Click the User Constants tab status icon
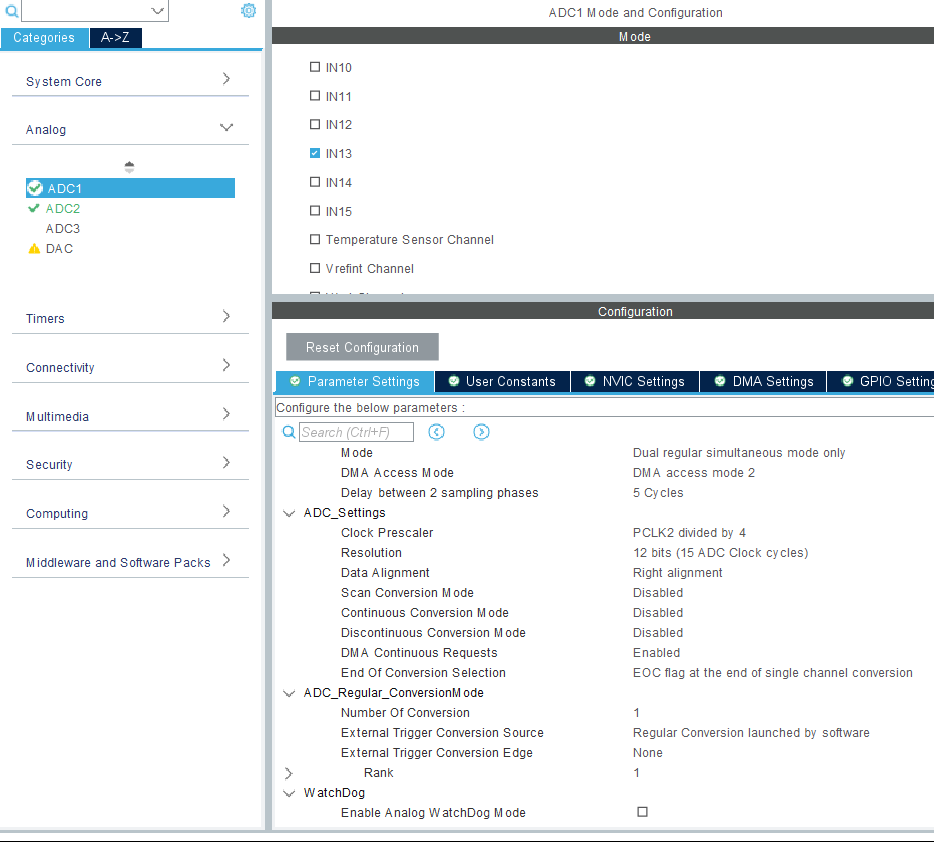This screenshot has width=934, height=842. pyautogui.click(x=453, y=381)
